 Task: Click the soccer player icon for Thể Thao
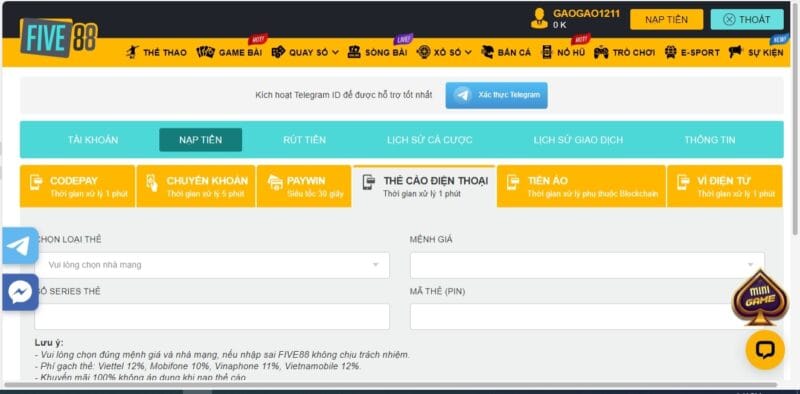[x=132, y=52]
